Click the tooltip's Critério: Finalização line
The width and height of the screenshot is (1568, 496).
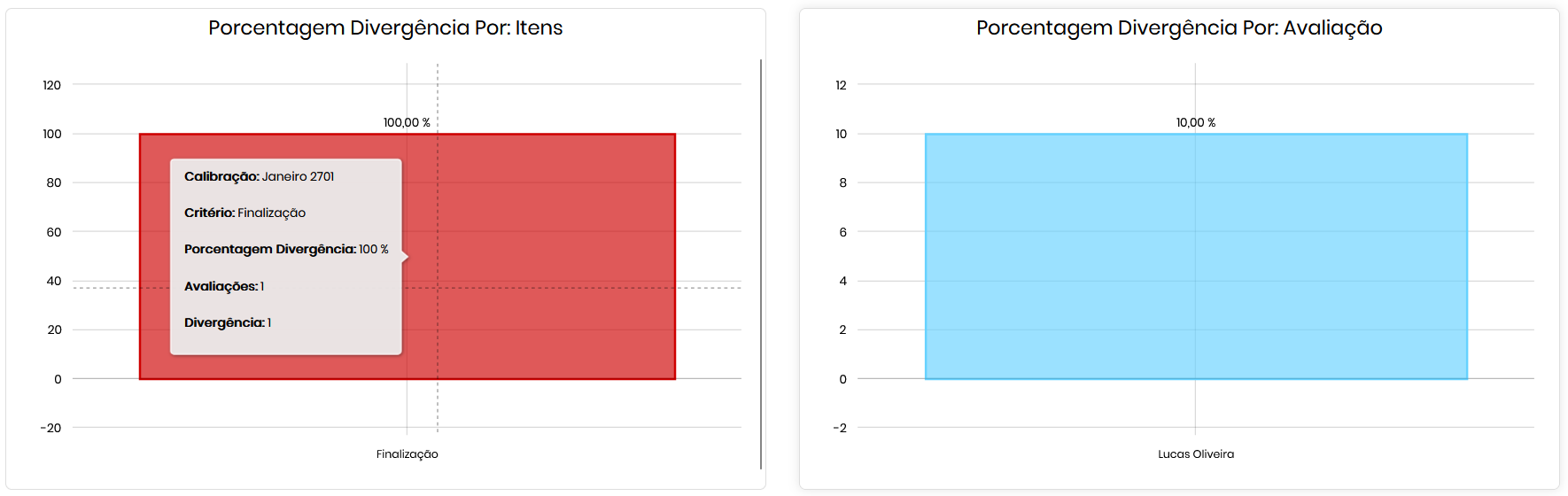click(x=245, y=213)
